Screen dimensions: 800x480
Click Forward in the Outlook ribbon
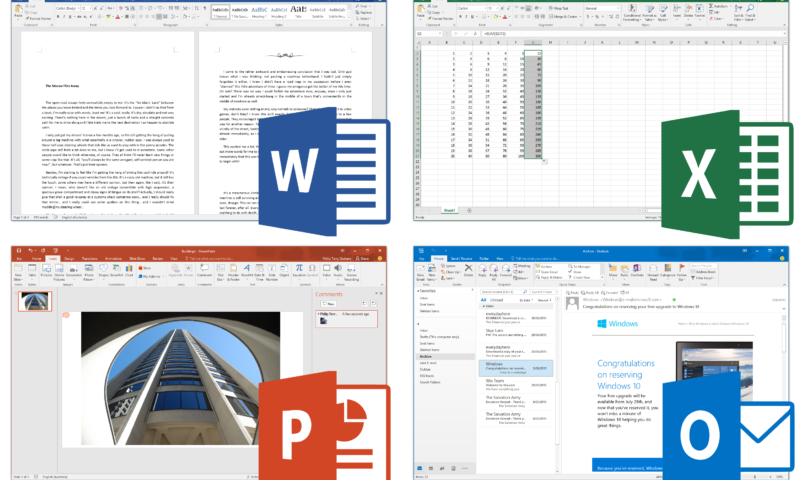[x=506, y=271]
